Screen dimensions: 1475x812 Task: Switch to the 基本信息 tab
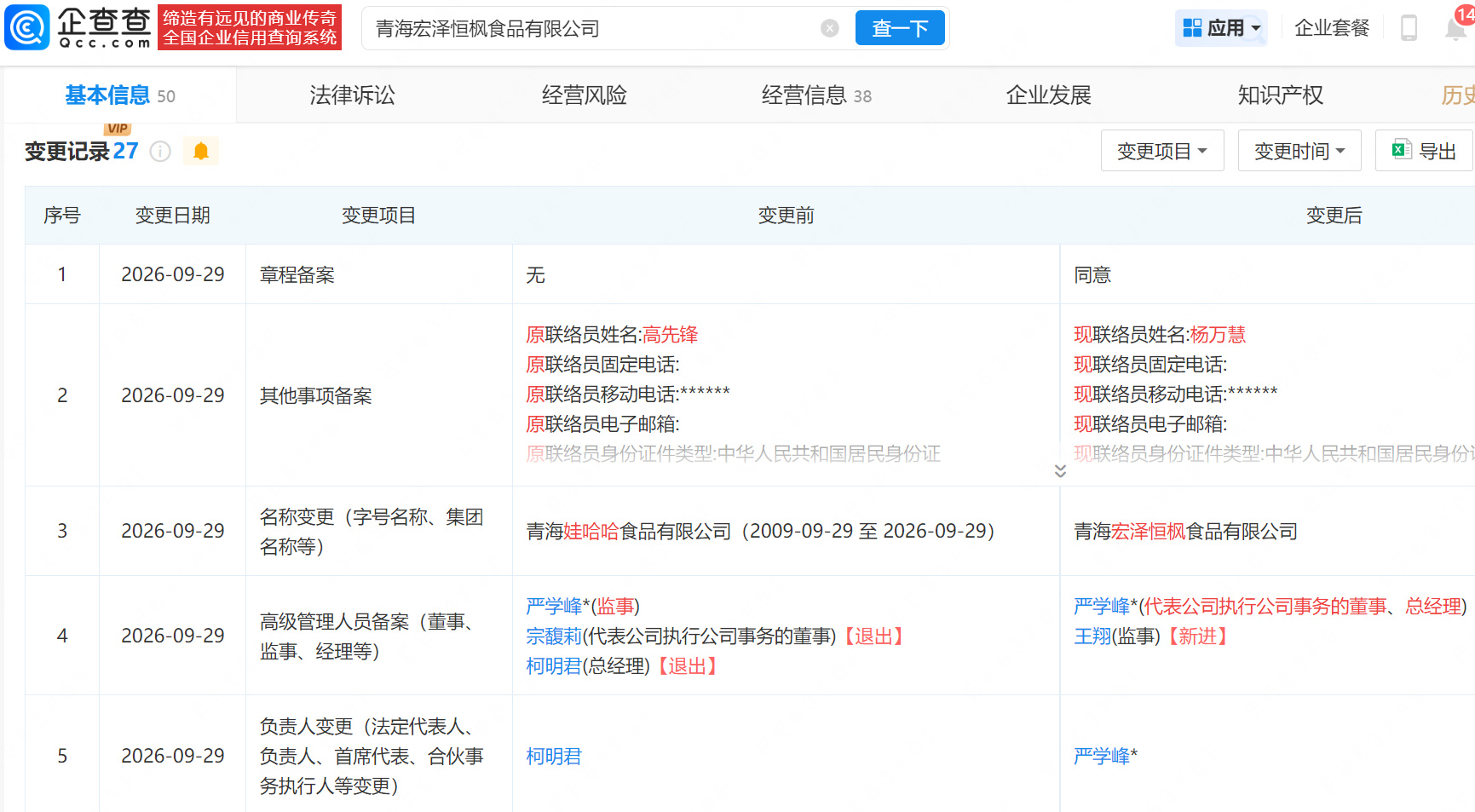point(120,95)
